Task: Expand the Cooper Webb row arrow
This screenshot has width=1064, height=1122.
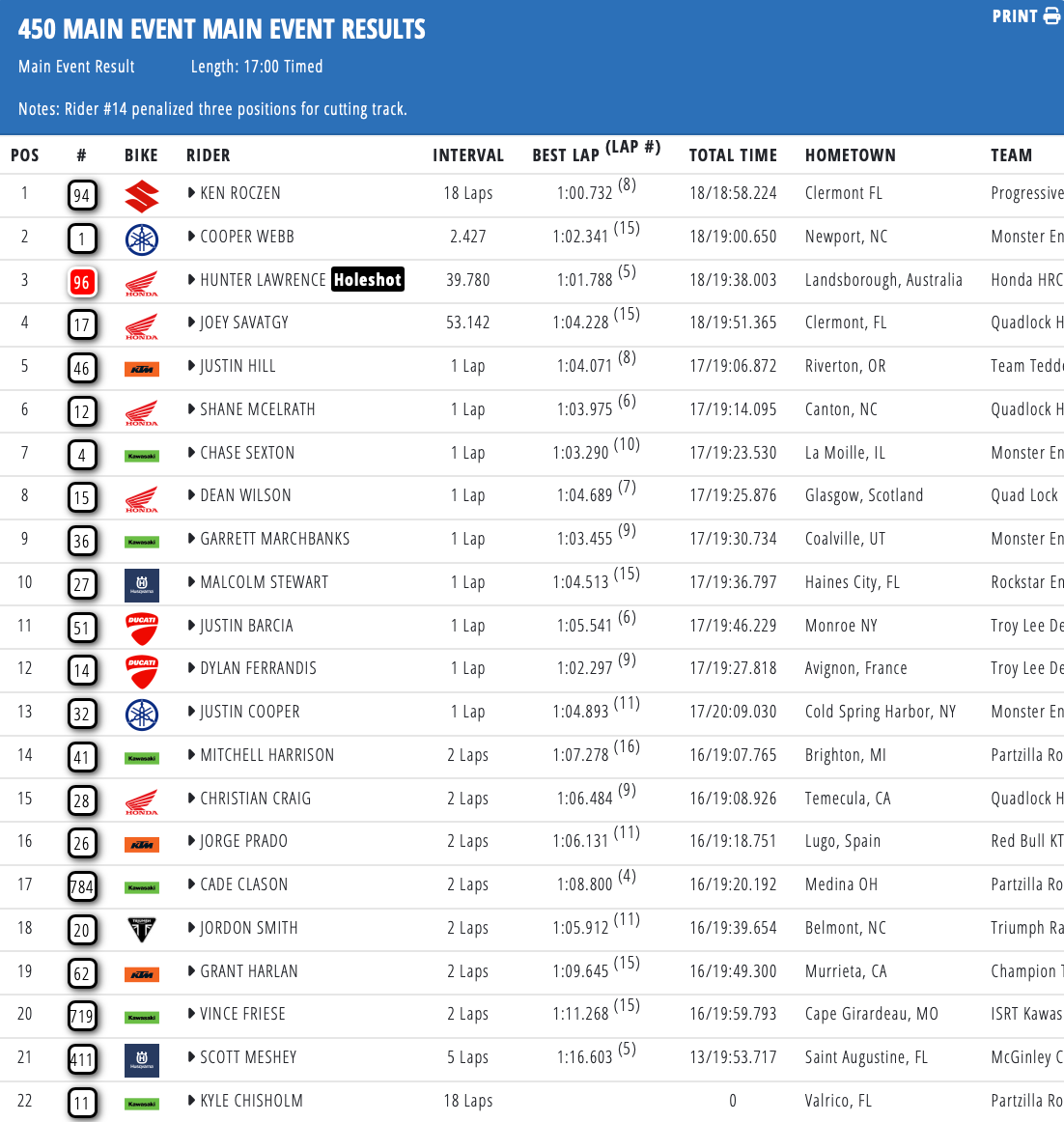Action: click(192, 237)
